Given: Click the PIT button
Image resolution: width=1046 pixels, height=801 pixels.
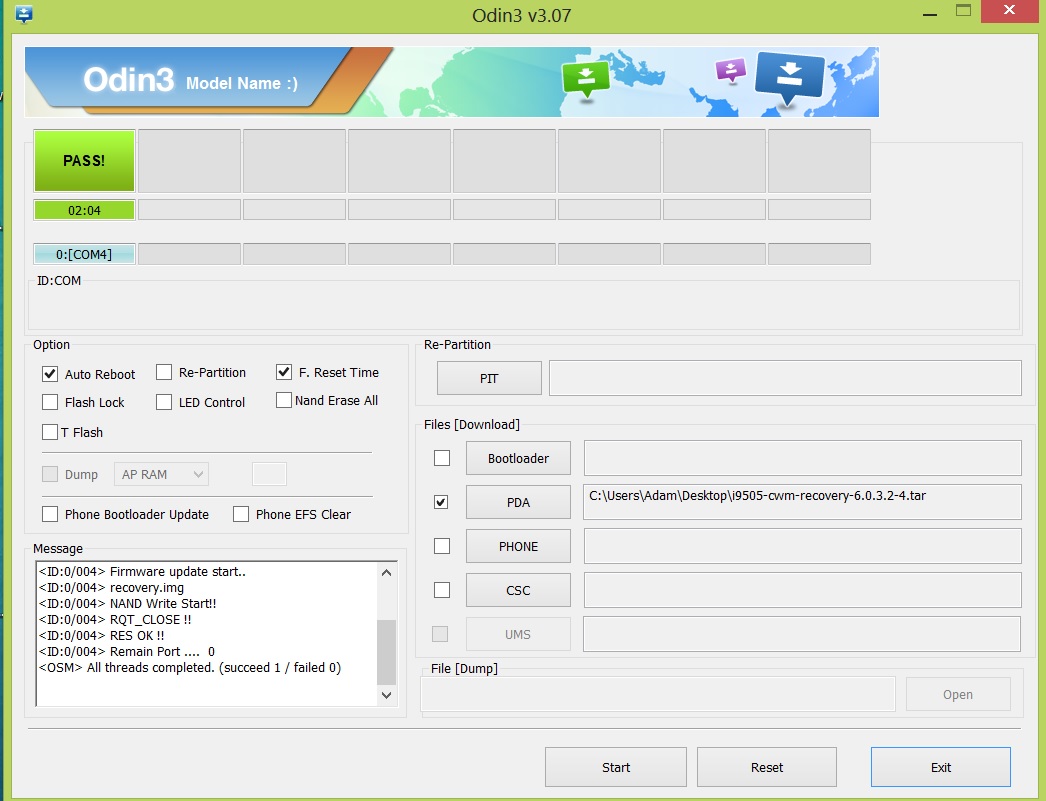Looking at the screenshot, I should coord(489,378).
